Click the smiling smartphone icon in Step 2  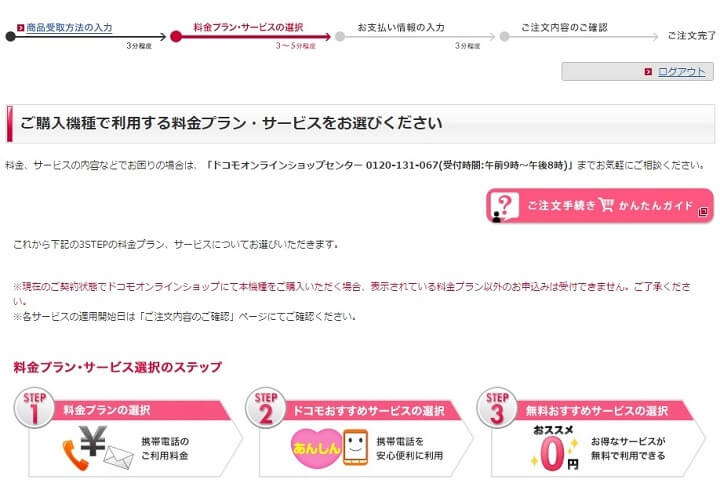[356, 447]
